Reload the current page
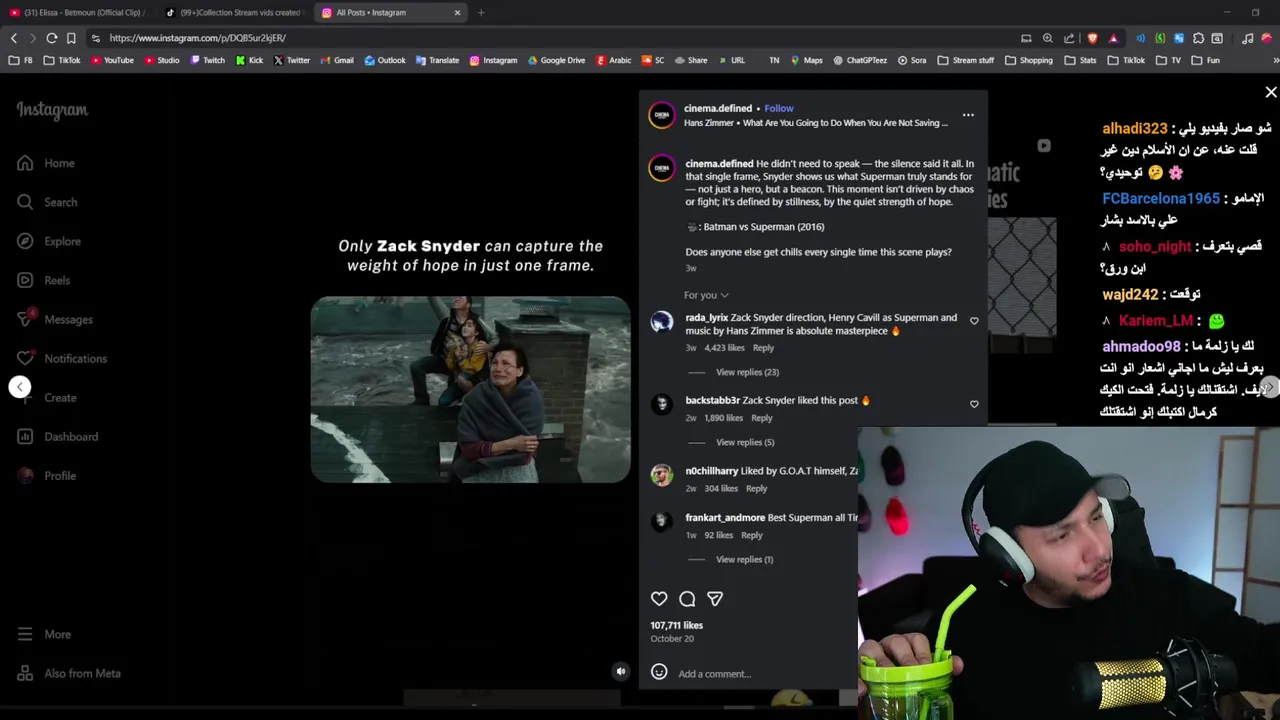 pyautogui.click(x=51, y=38)
